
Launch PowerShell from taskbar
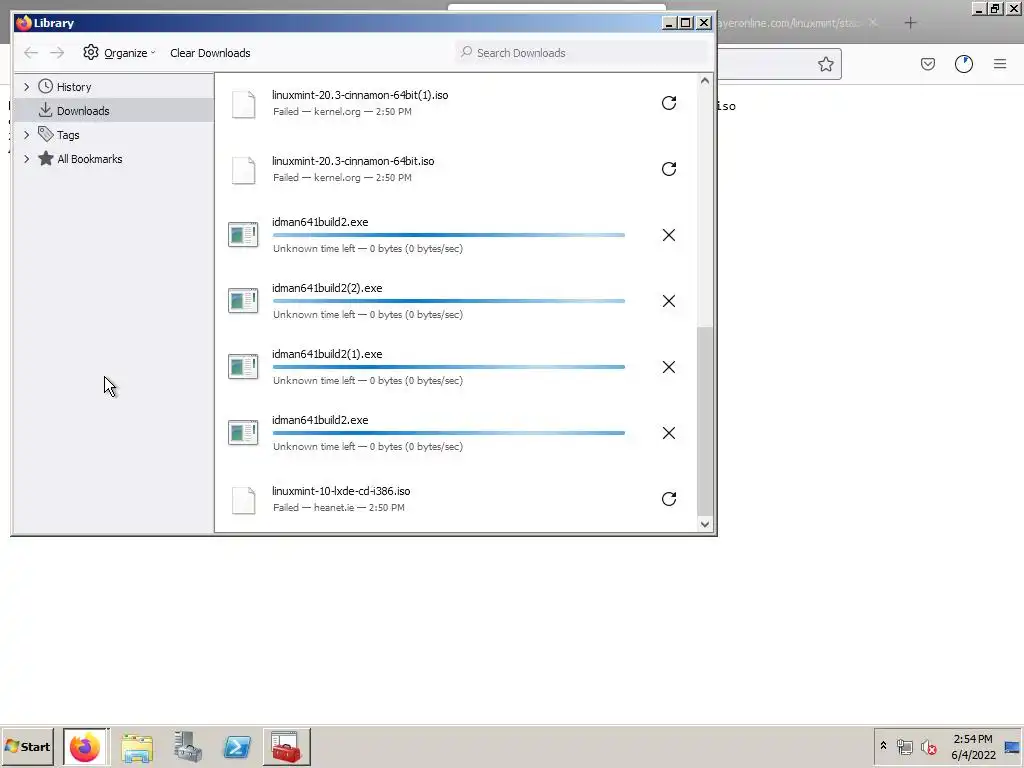[x=237, y=747]
